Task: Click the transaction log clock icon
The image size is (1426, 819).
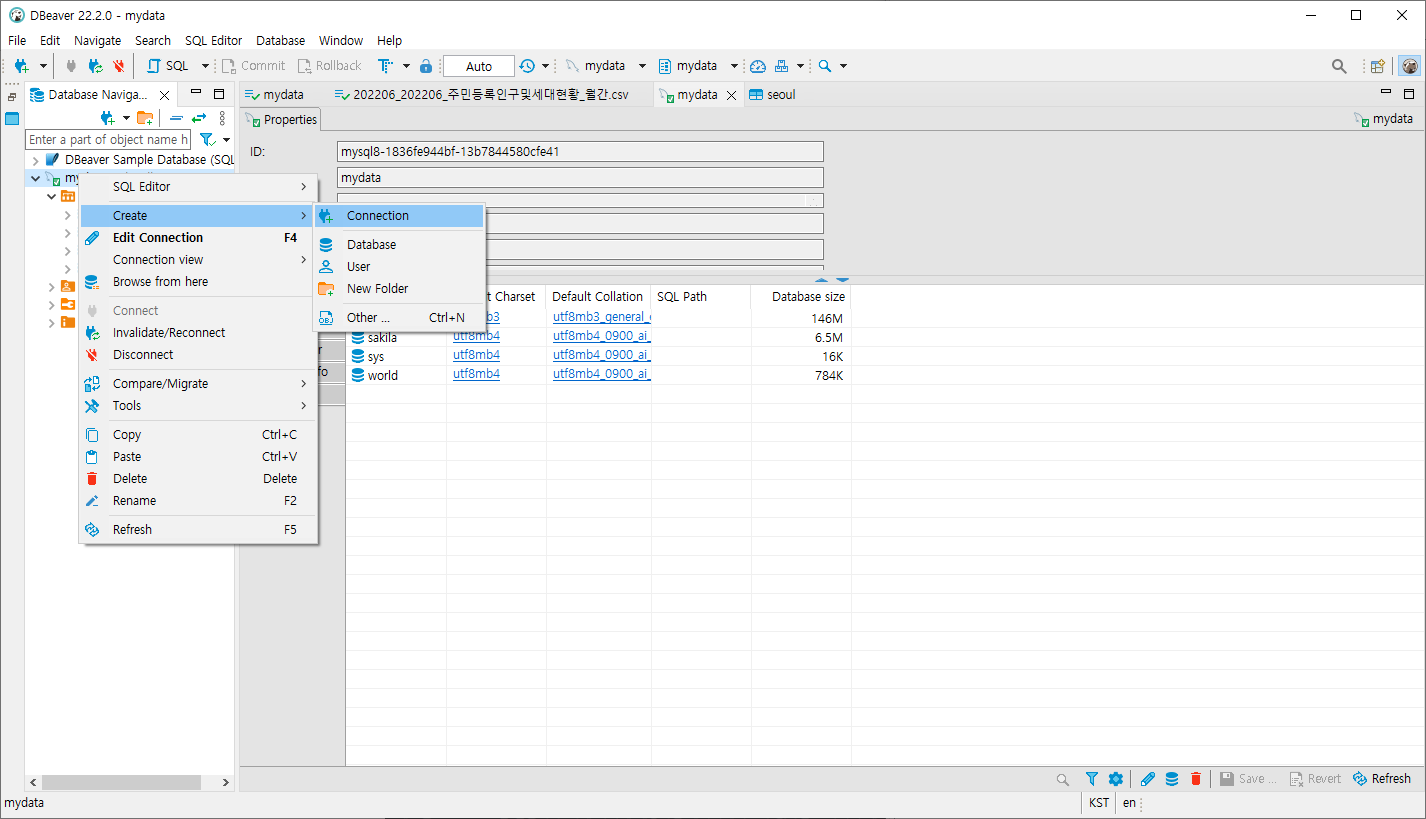Action: 527,66
